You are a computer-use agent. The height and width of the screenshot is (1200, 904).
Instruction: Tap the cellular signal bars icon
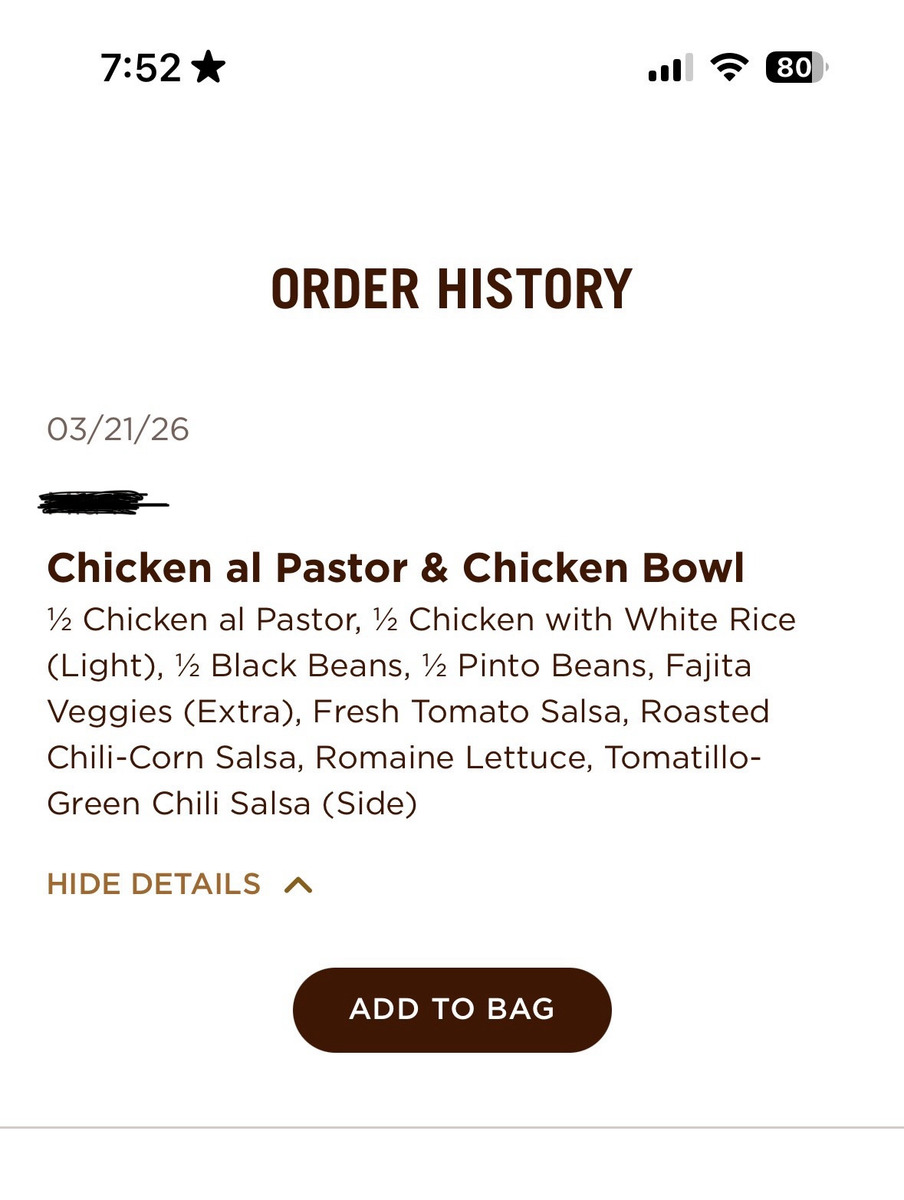tap(670, 69)
